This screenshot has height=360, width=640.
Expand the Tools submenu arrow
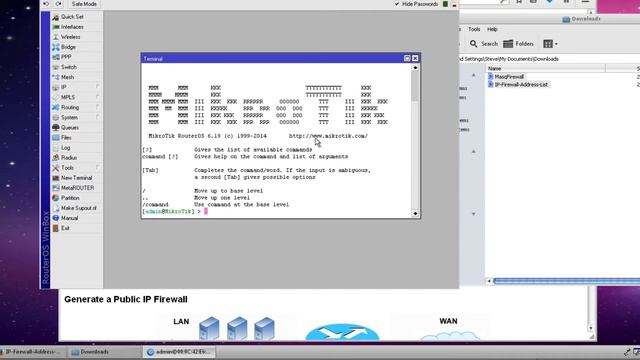tap(98, 167)
